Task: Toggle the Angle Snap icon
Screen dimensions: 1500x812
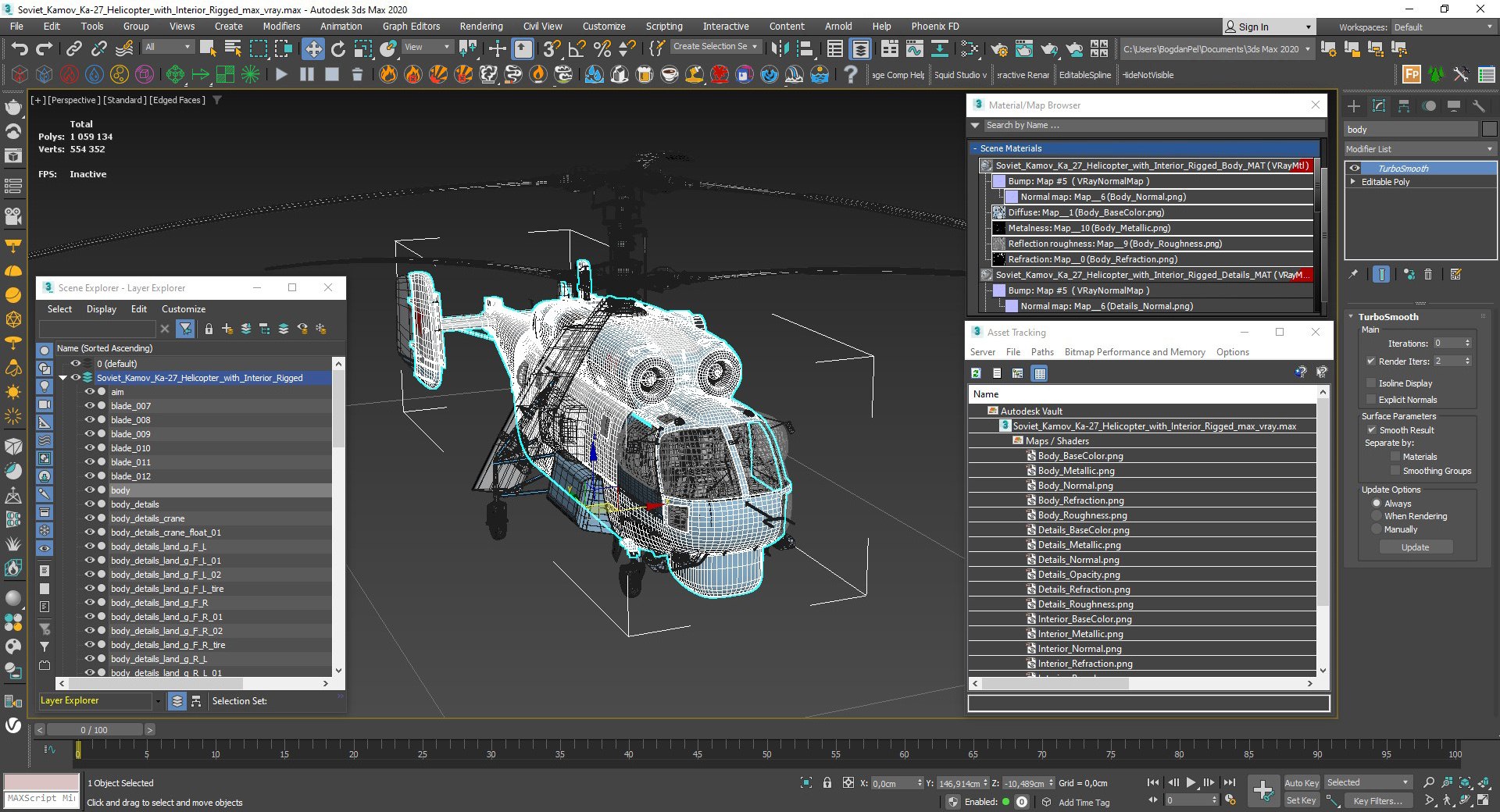Action: coord(577,49)
